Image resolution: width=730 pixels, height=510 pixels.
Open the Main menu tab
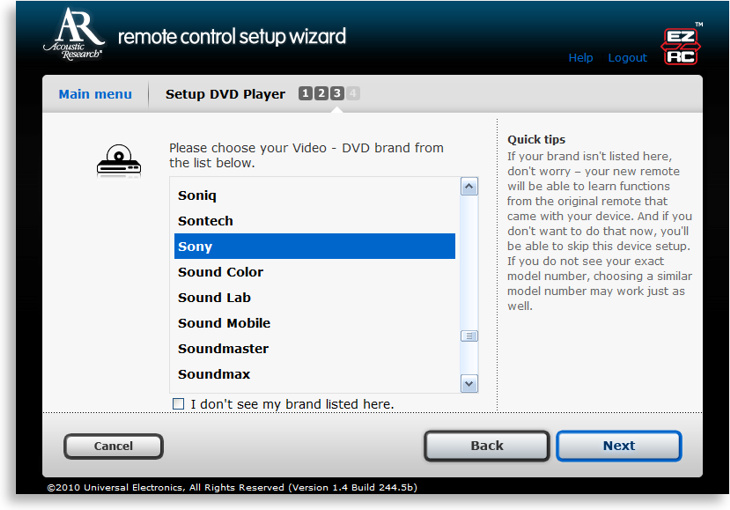[95, 94]
